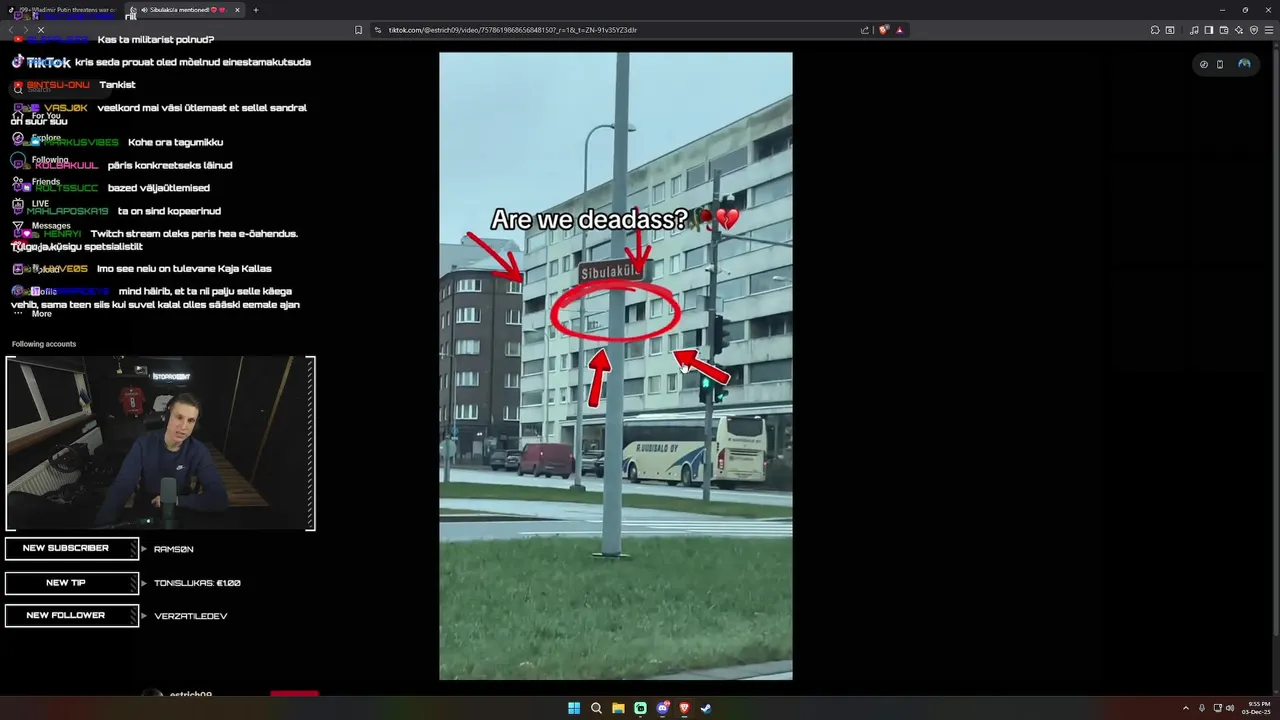
Task: Click the TikTok get app phone icon
Action: click(1220, 64)
